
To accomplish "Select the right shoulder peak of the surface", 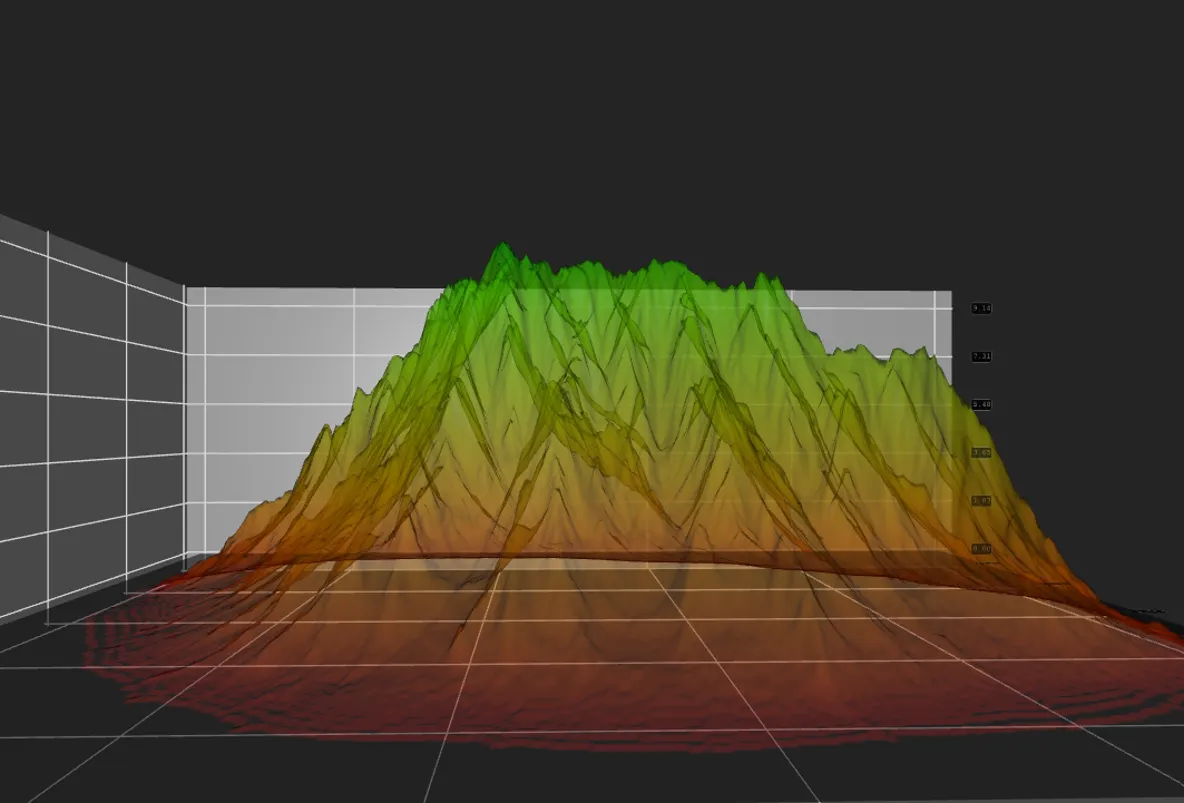I will (915, 354).
